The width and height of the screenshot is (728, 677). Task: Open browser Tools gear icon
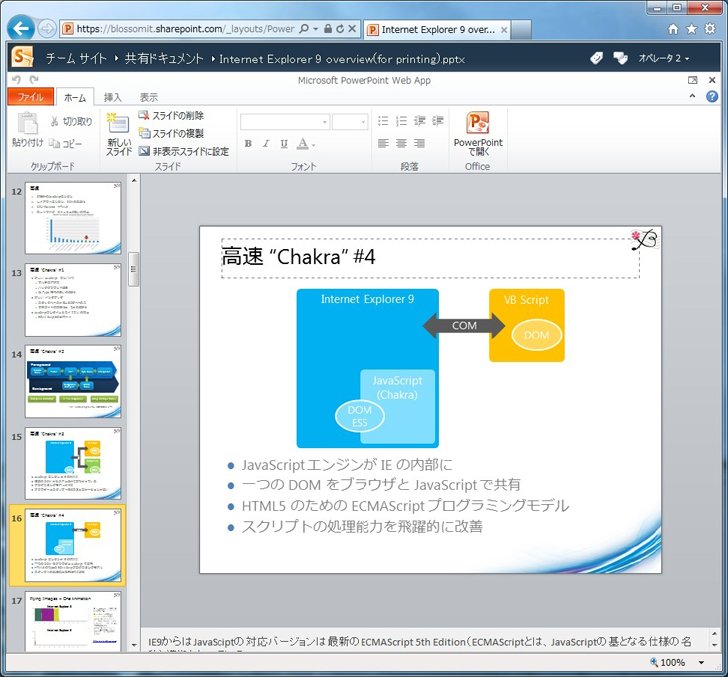pos(710,29)
